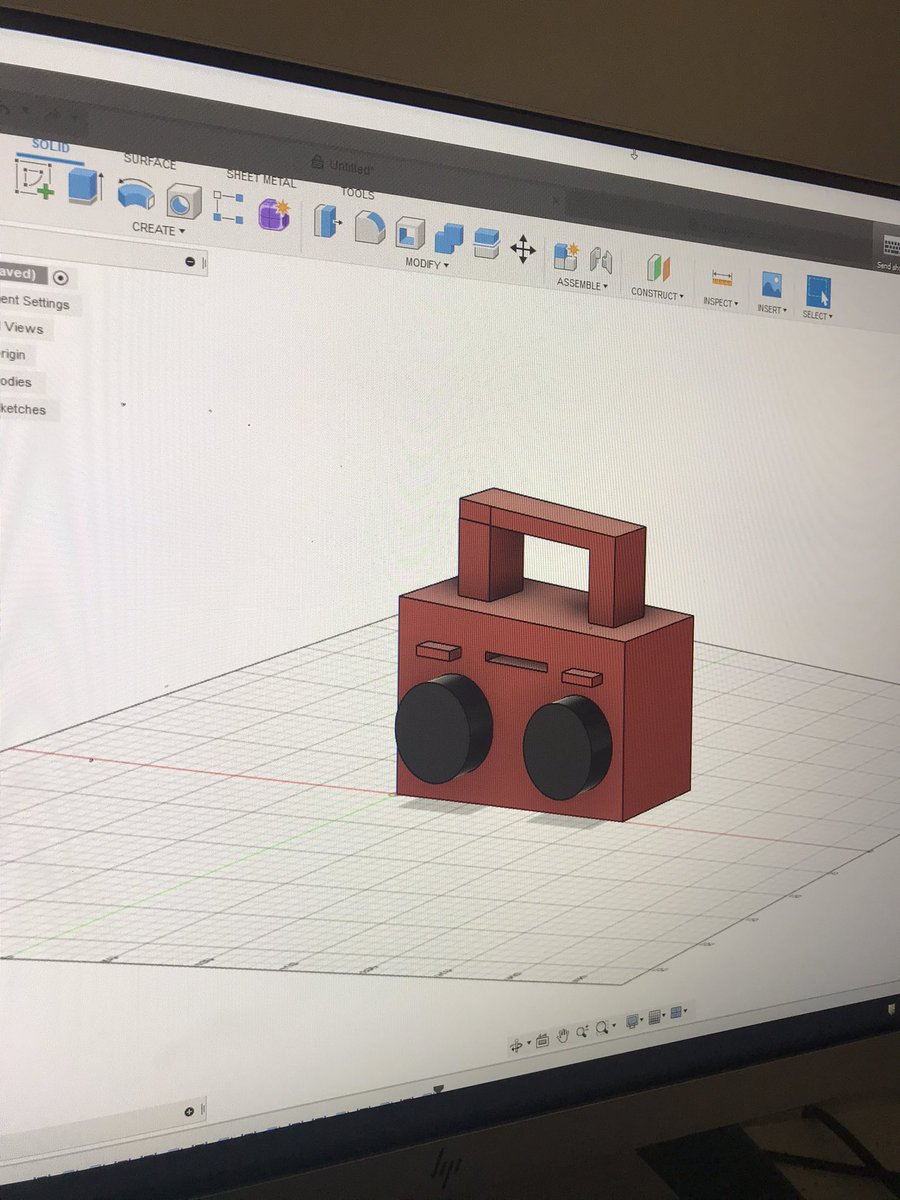Expand the Comments panel plus button

click(x=189, y=1111)
